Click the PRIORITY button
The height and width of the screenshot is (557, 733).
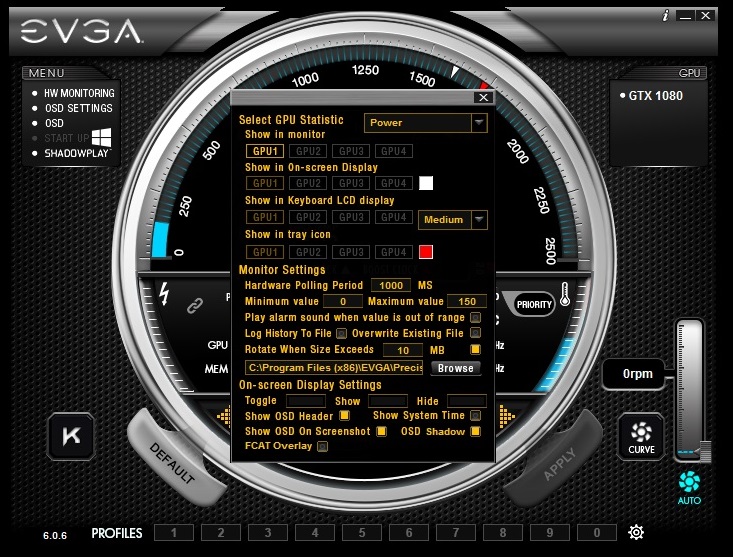click(534, 305)
